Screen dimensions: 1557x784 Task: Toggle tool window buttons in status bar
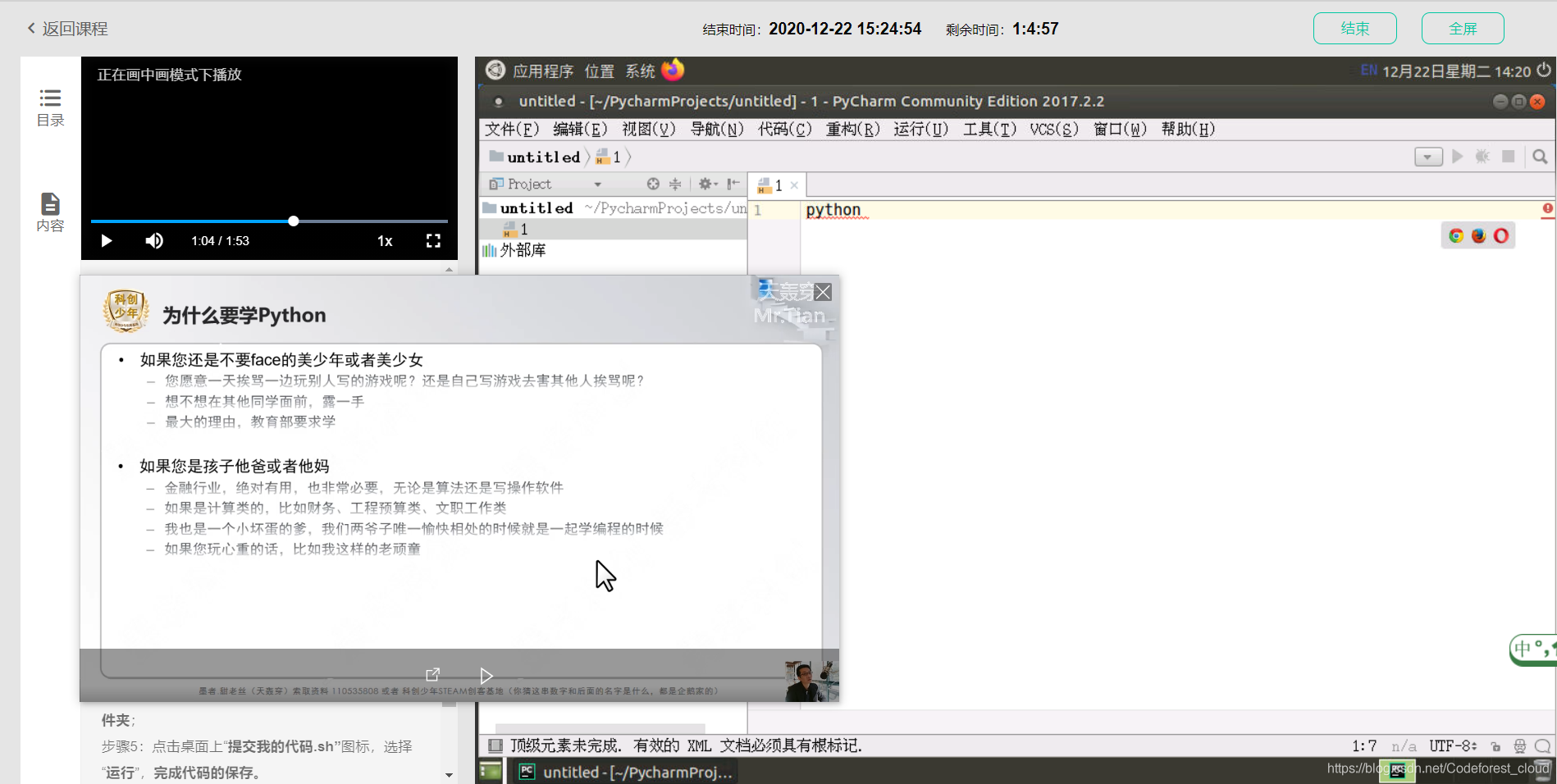(495, 745)
